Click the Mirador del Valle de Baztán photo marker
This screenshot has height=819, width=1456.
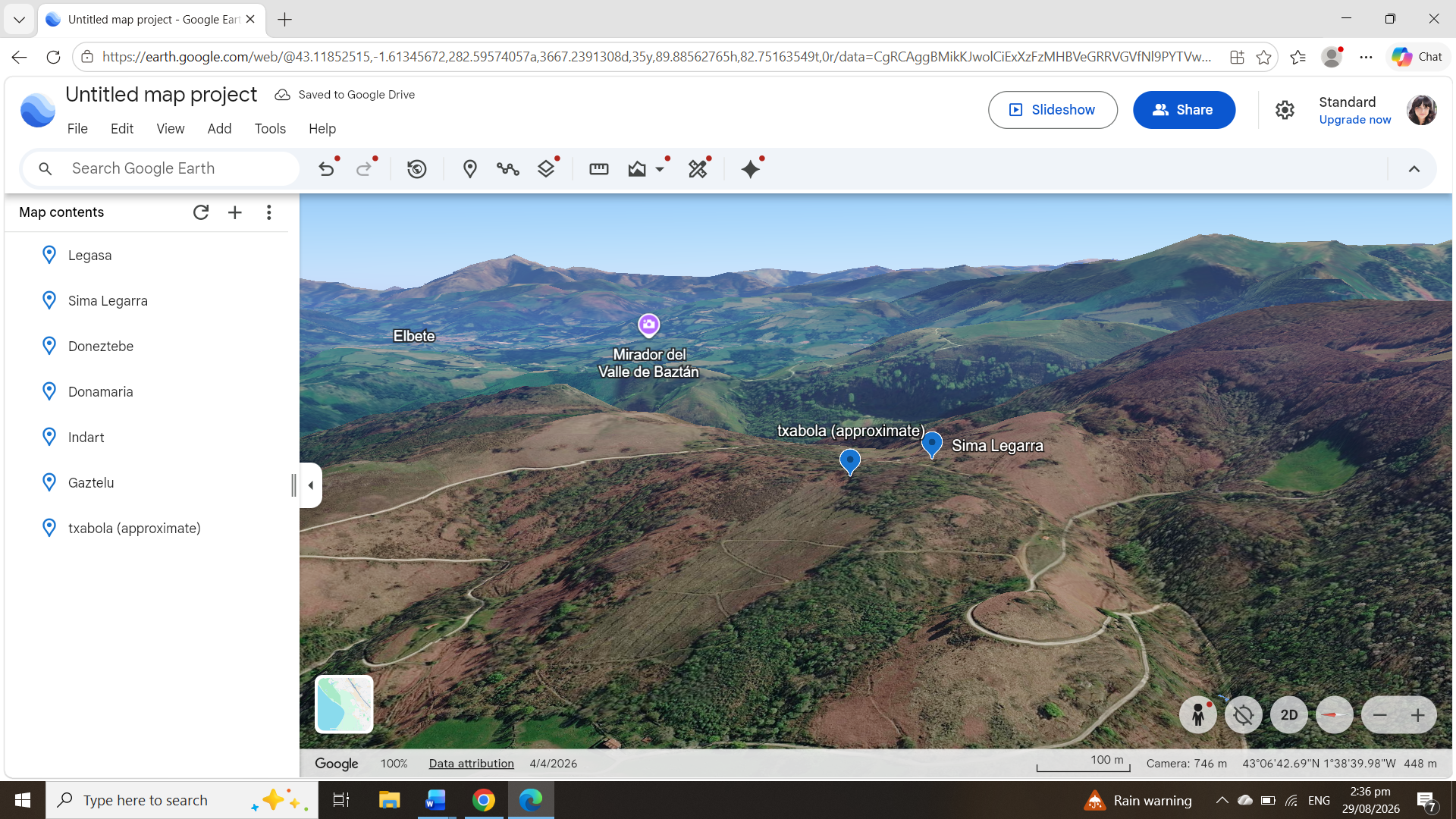click(x=648, y=325)
